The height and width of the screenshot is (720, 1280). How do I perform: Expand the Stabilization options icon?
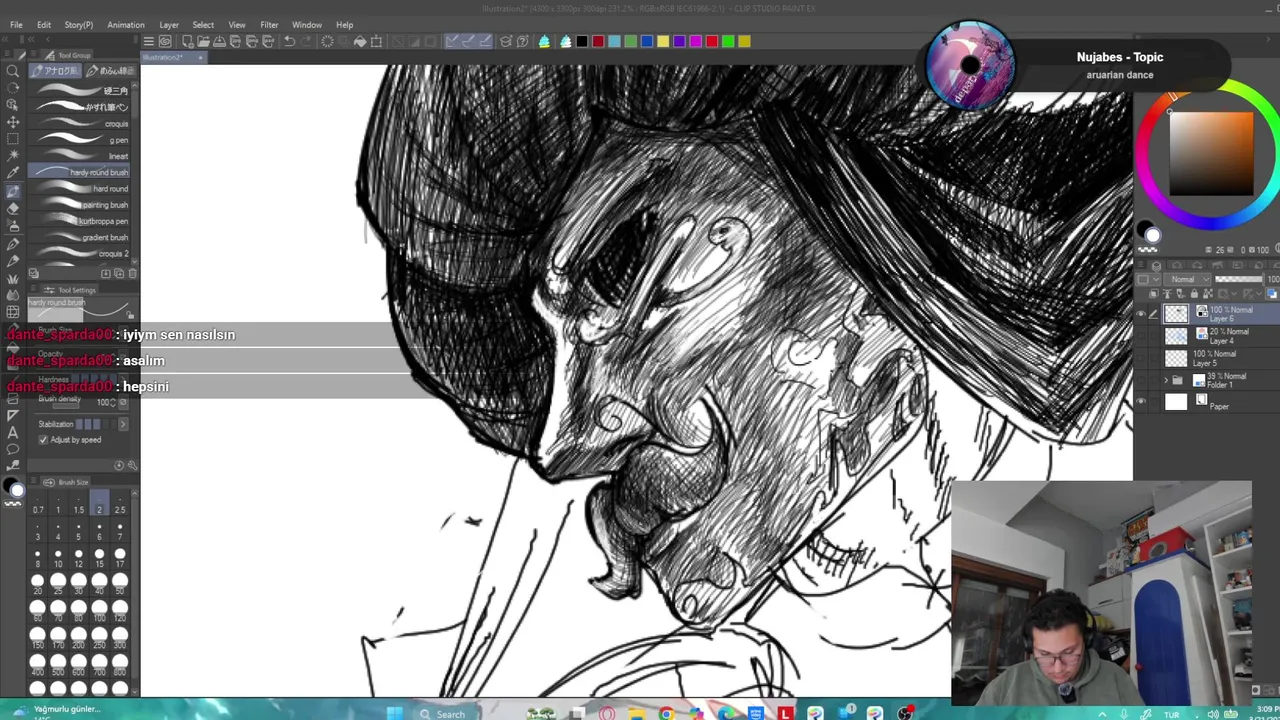(123, 424)
